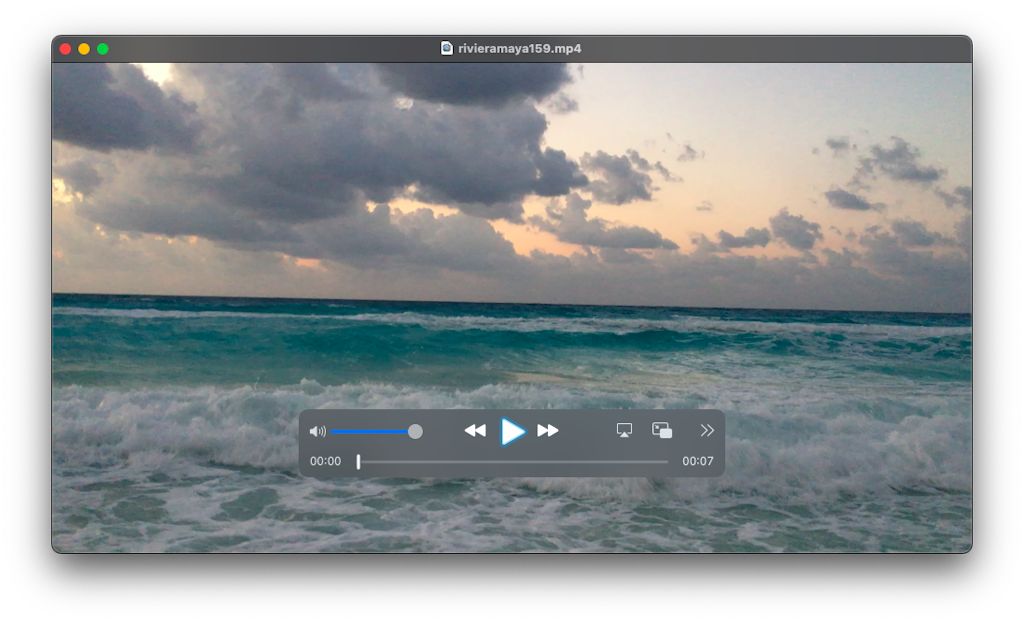Screen dimensions: 1024x622
Task: Click the timeline playhead marker
Action: point(358,462)
